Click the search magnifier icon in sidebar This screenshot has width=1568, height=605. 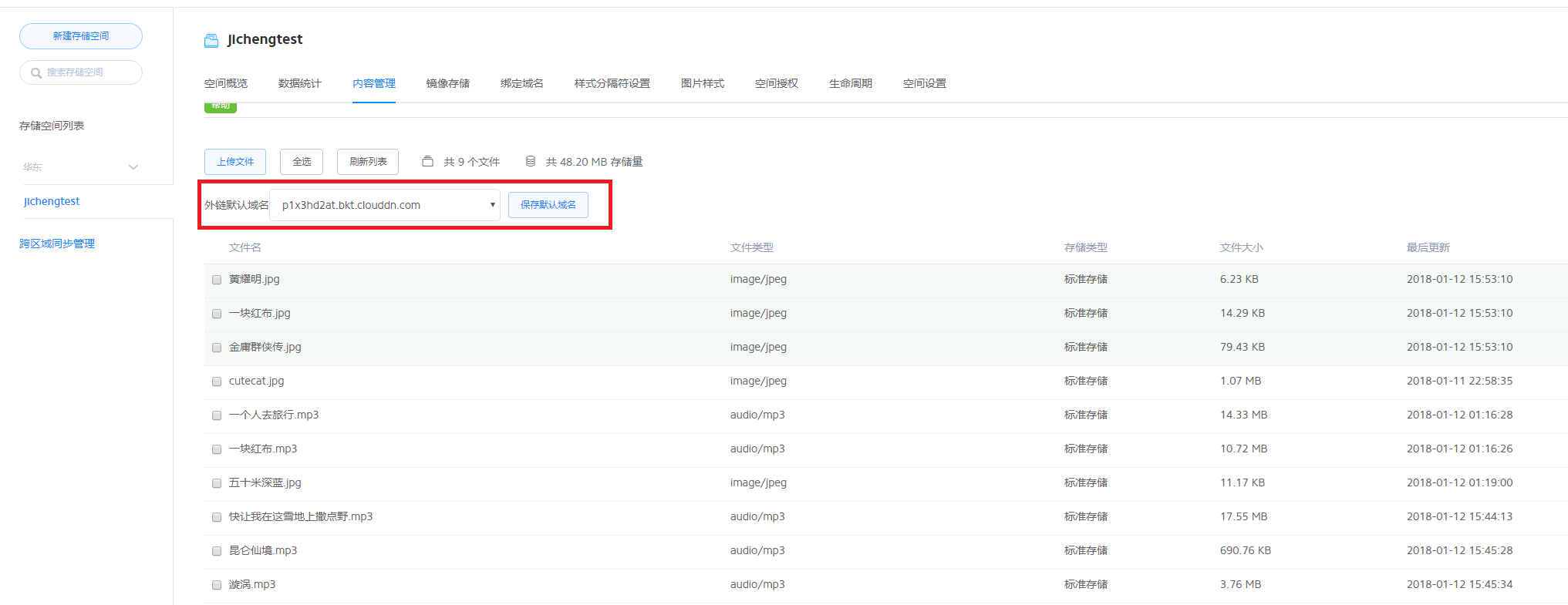click(x=36, y=73)
